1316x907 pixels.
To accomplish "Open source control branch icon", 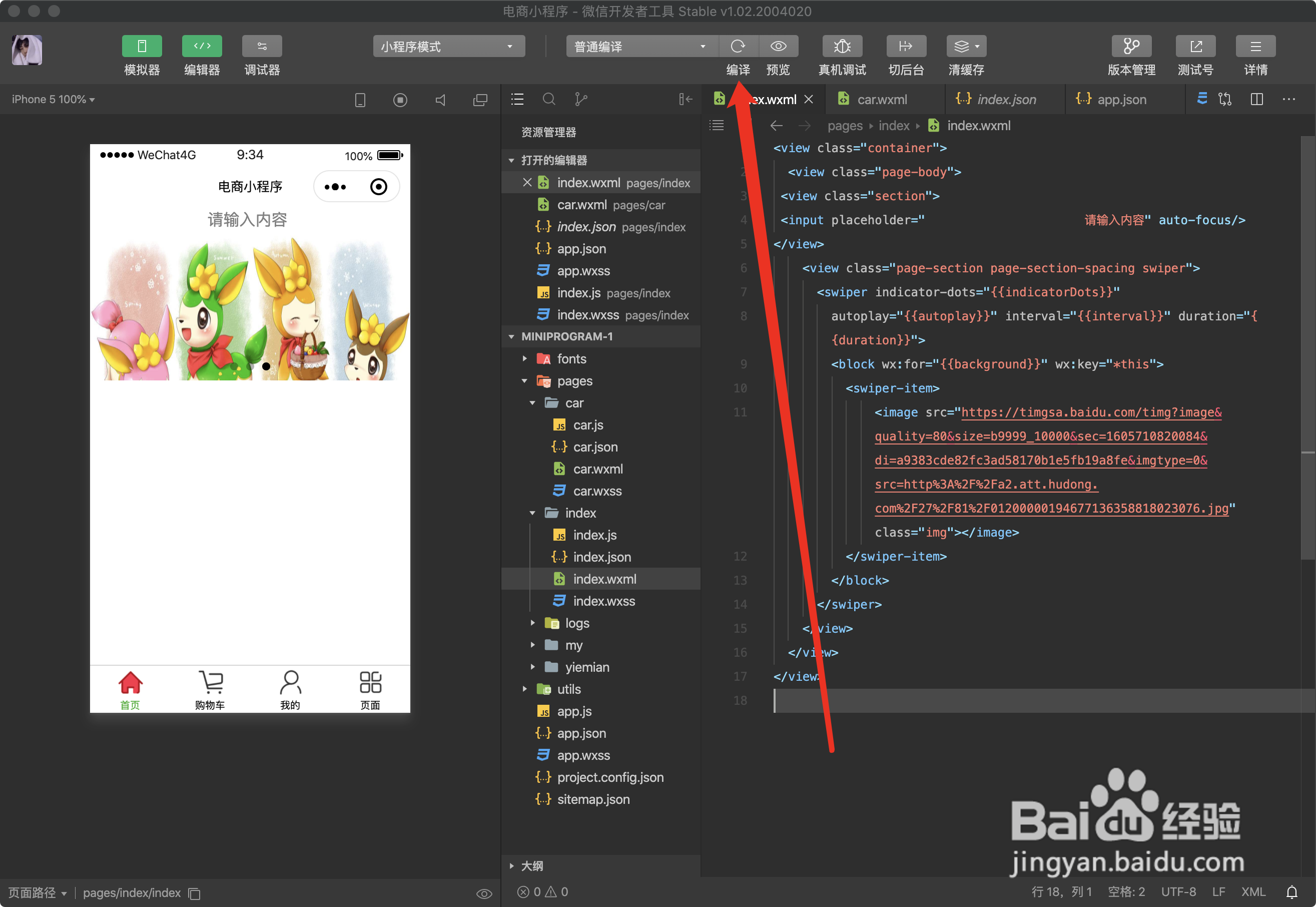I will 580,100.
